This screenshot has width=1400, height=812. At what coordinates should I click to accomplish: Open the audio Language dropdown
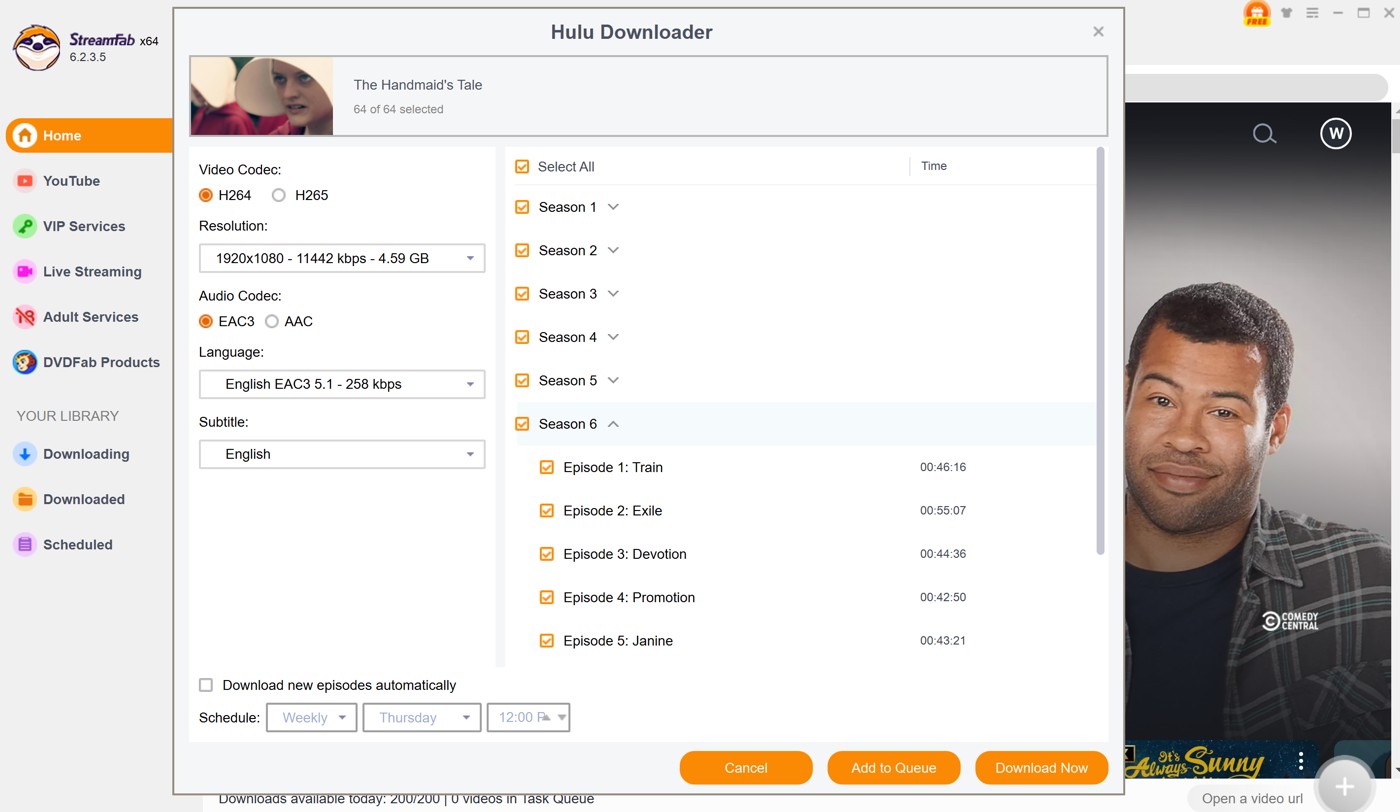(342, 384)
